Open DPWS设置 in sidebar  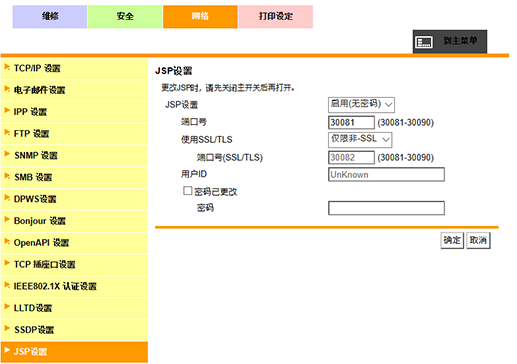pyautogui.click(x=74, y=199)
